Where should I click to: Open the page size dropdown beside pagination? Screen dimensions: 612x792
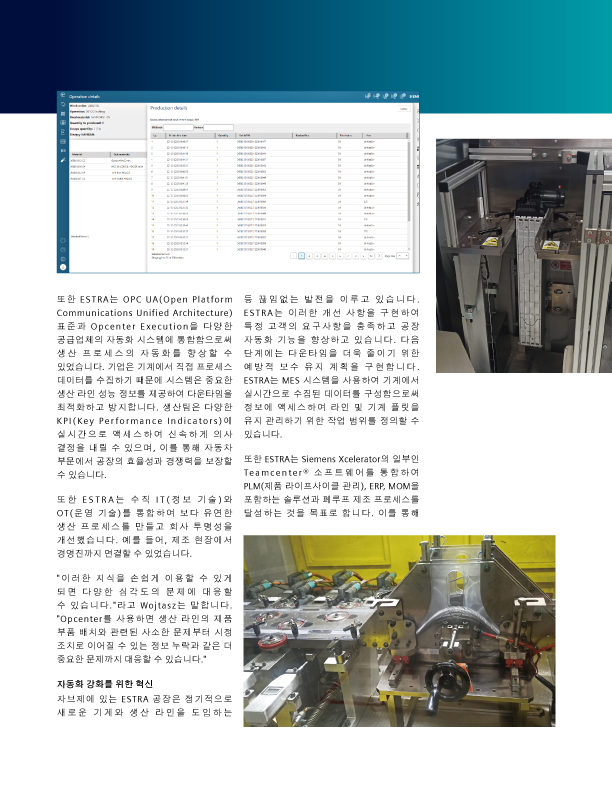(x=402, y=256)
